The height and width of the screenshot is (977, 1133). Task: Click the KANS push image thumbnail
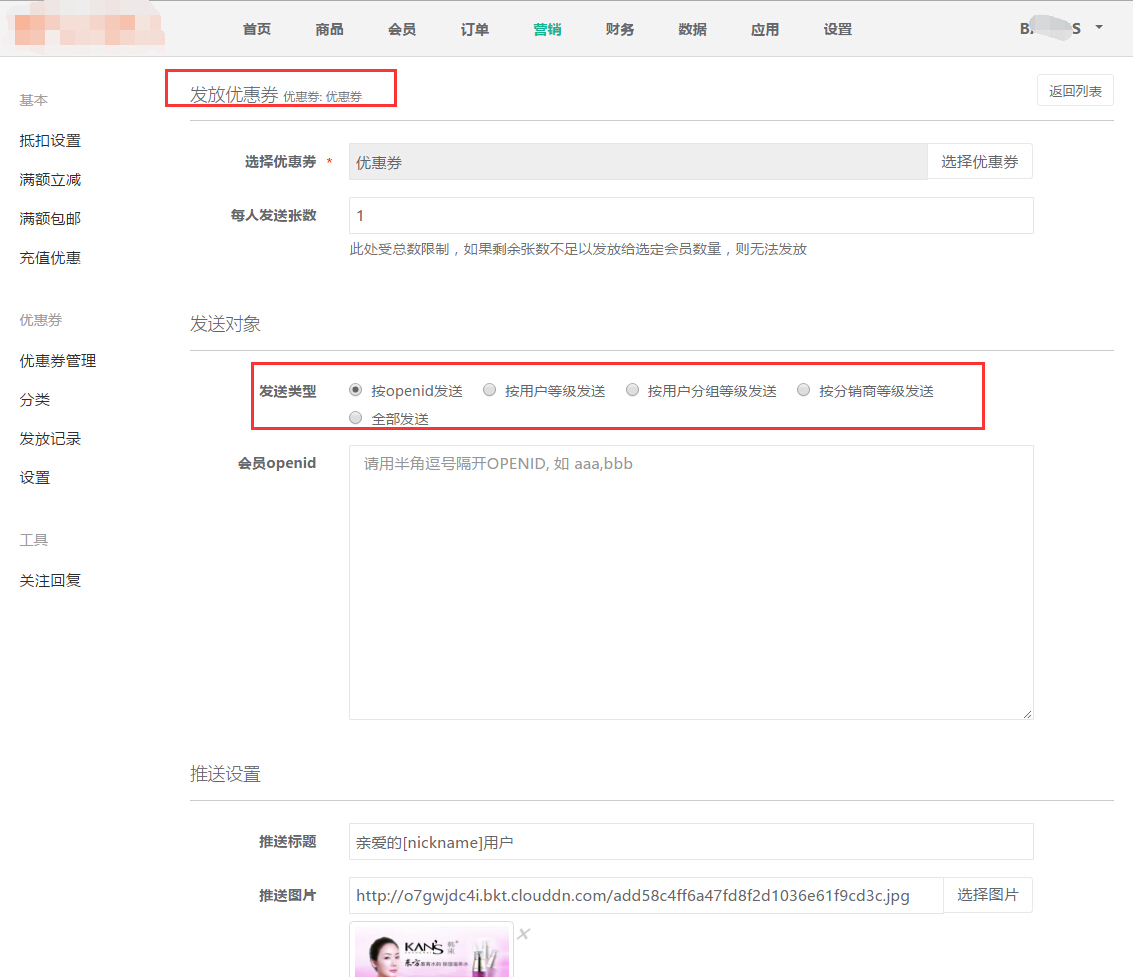click(x=432, y=951)
